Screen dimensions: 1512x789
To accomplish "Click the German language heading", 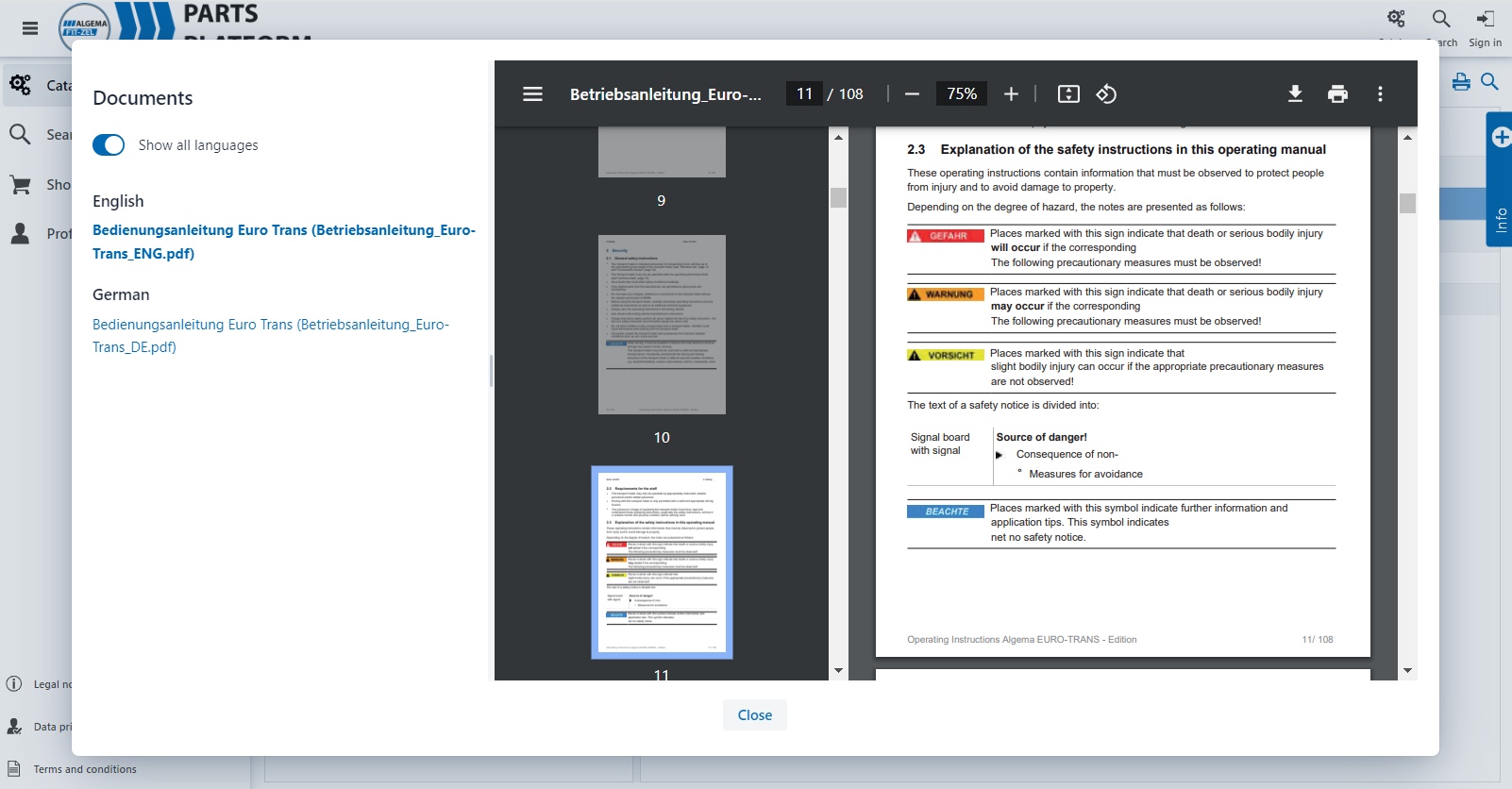I will click(x=121, y=294).
